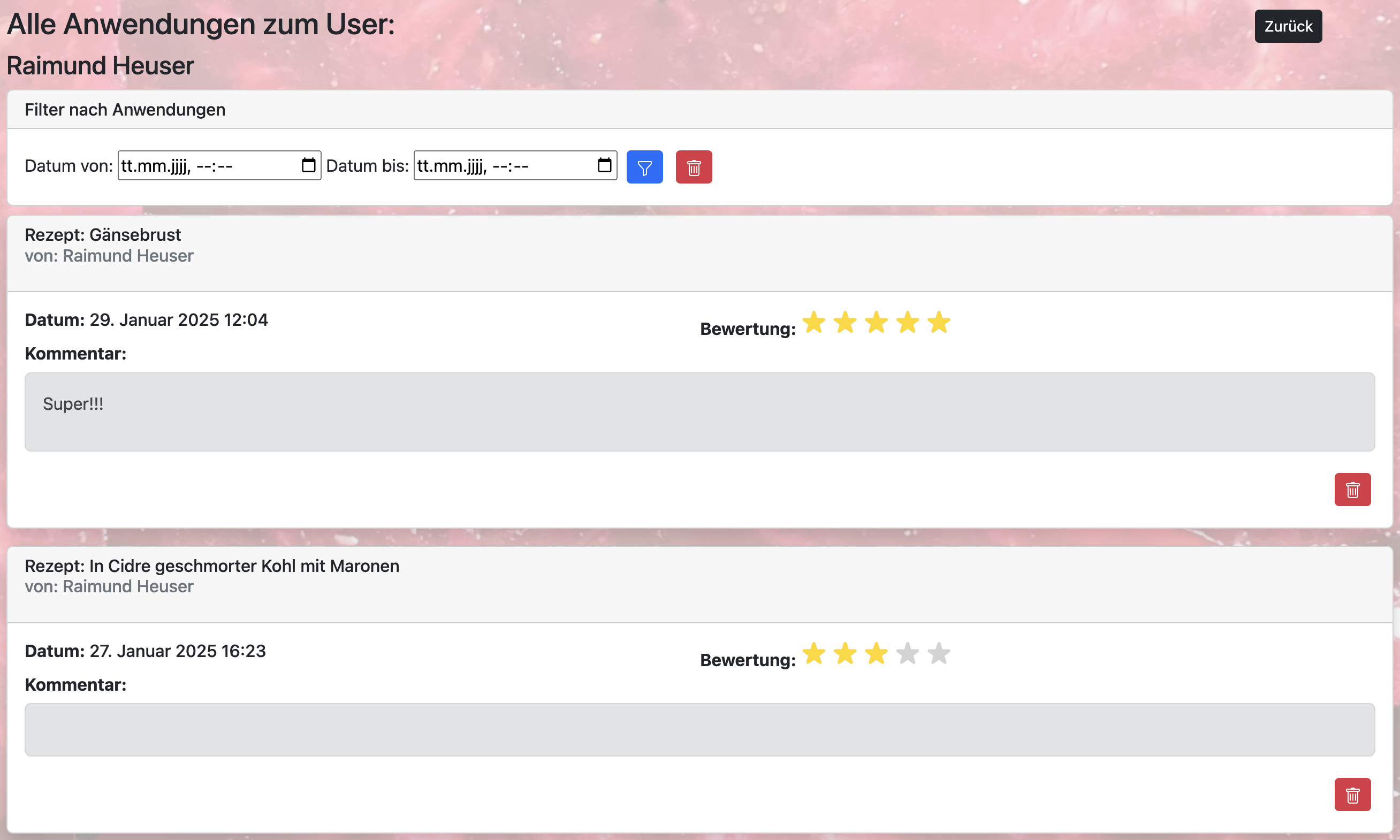
Task: Focus the Datum von date field
Action: 219,165
